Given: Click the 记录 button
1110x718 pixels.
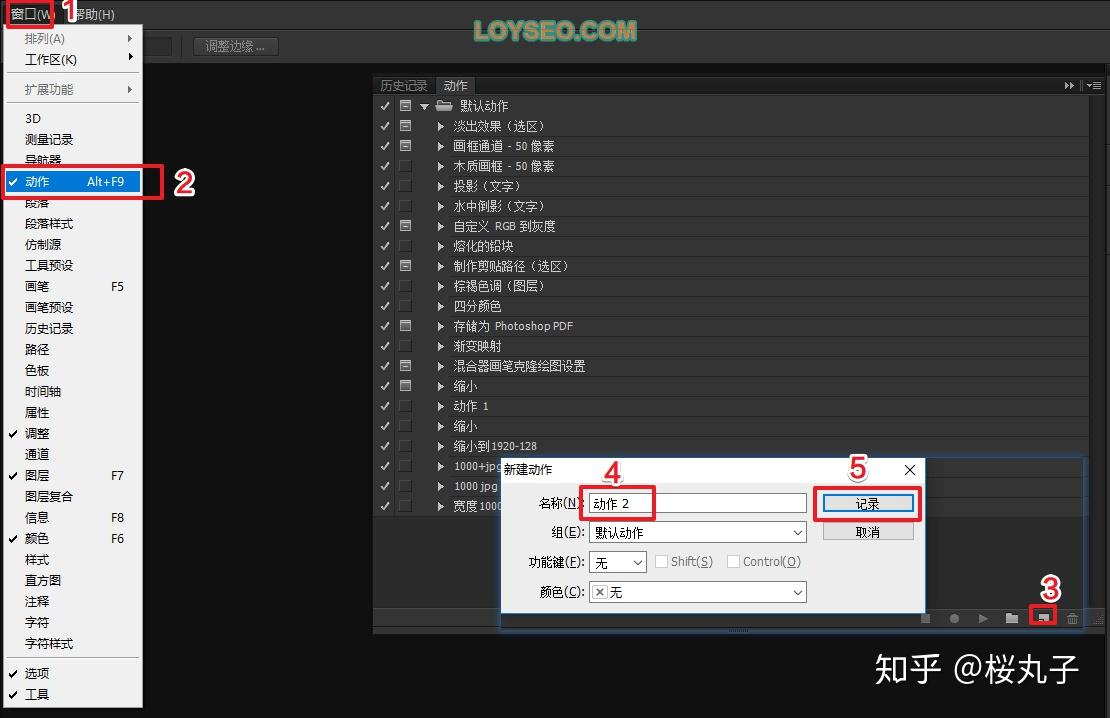Looking at the screenshot, I should pos(868,503).
